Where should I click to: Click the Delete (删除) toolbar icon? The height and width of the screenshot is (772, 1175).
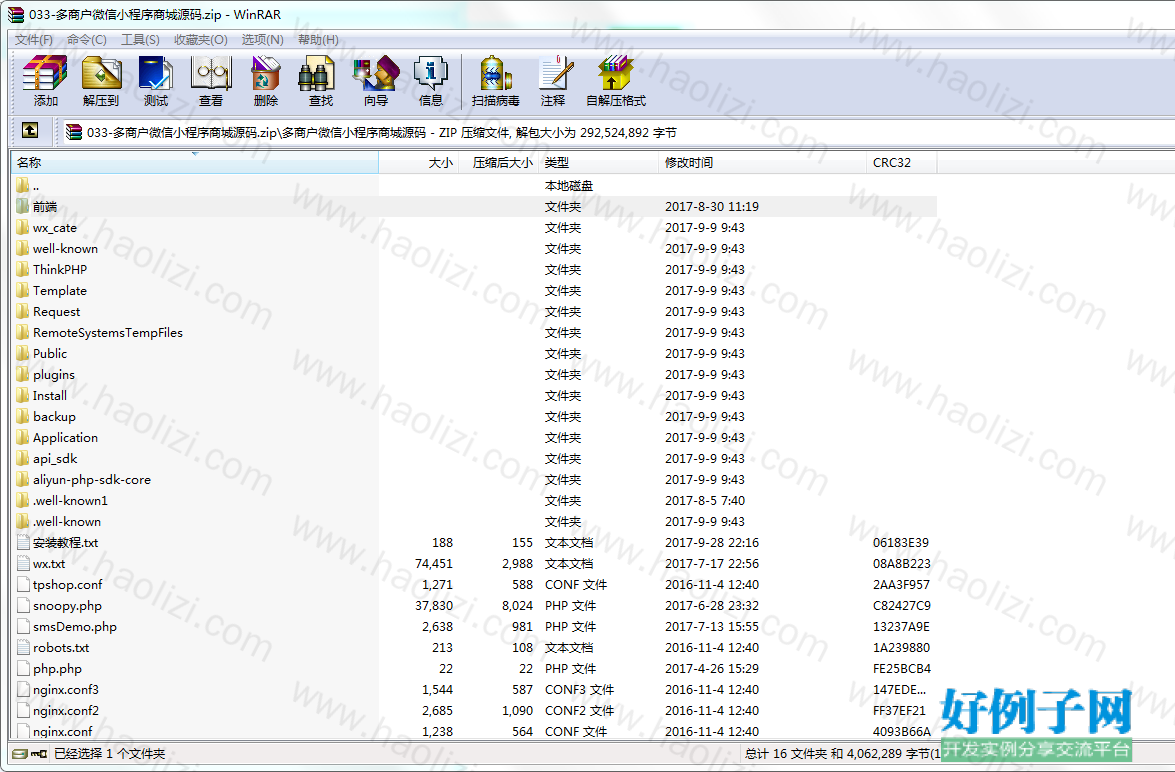(x=265, y=81)
